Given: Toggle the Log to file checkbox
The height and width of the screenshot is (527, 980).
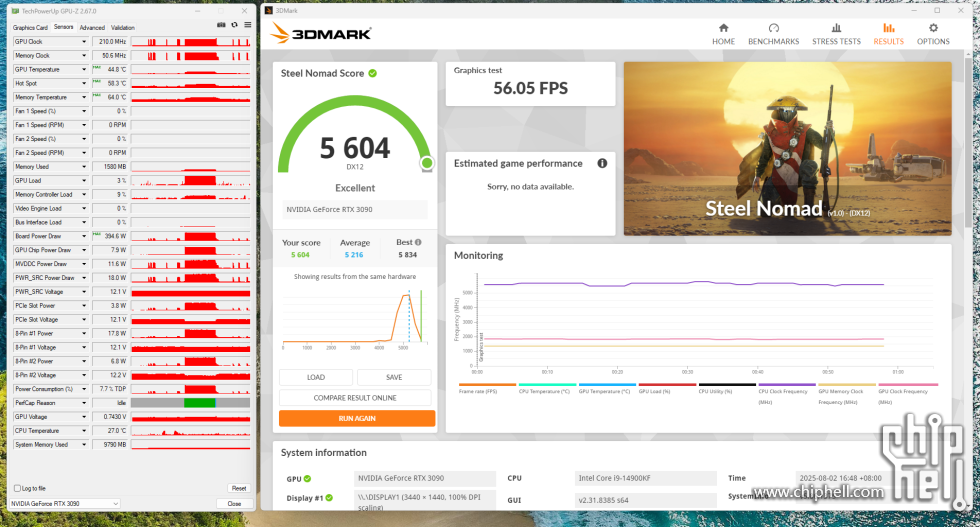Looking at the screenshot, I should pos(18,488).
